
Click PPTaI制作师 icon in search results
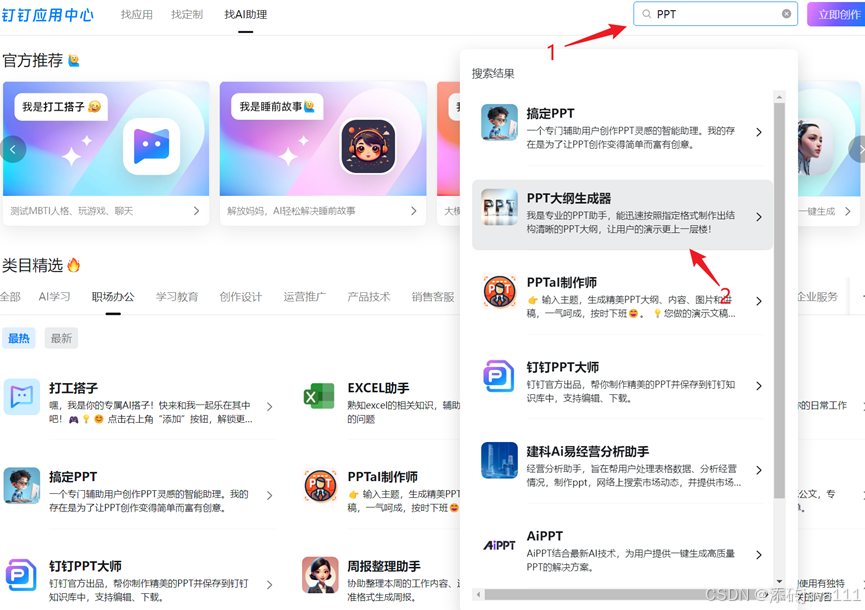499,291
